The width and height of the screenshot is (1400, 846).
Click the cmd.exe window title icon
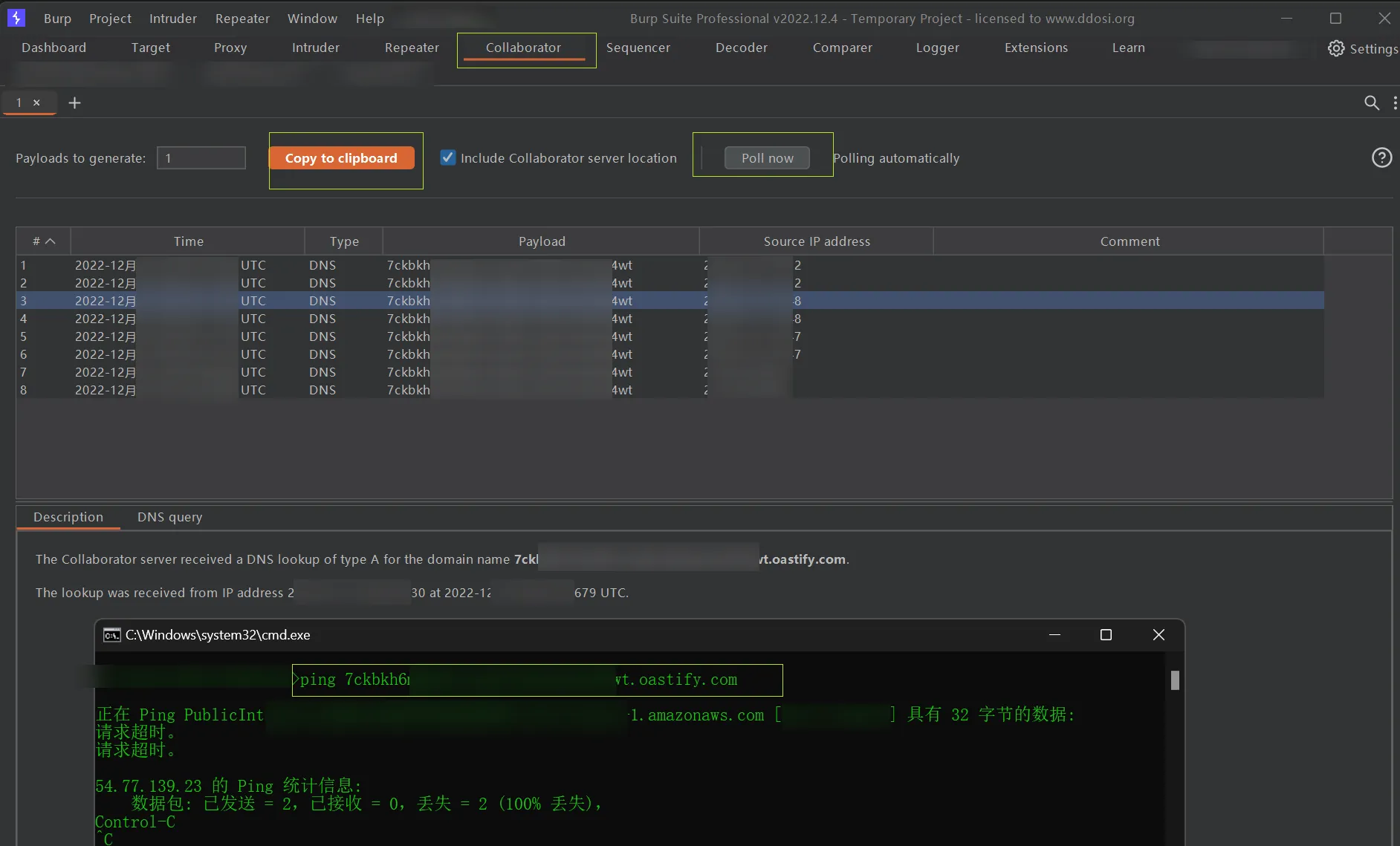pos(111,635)
